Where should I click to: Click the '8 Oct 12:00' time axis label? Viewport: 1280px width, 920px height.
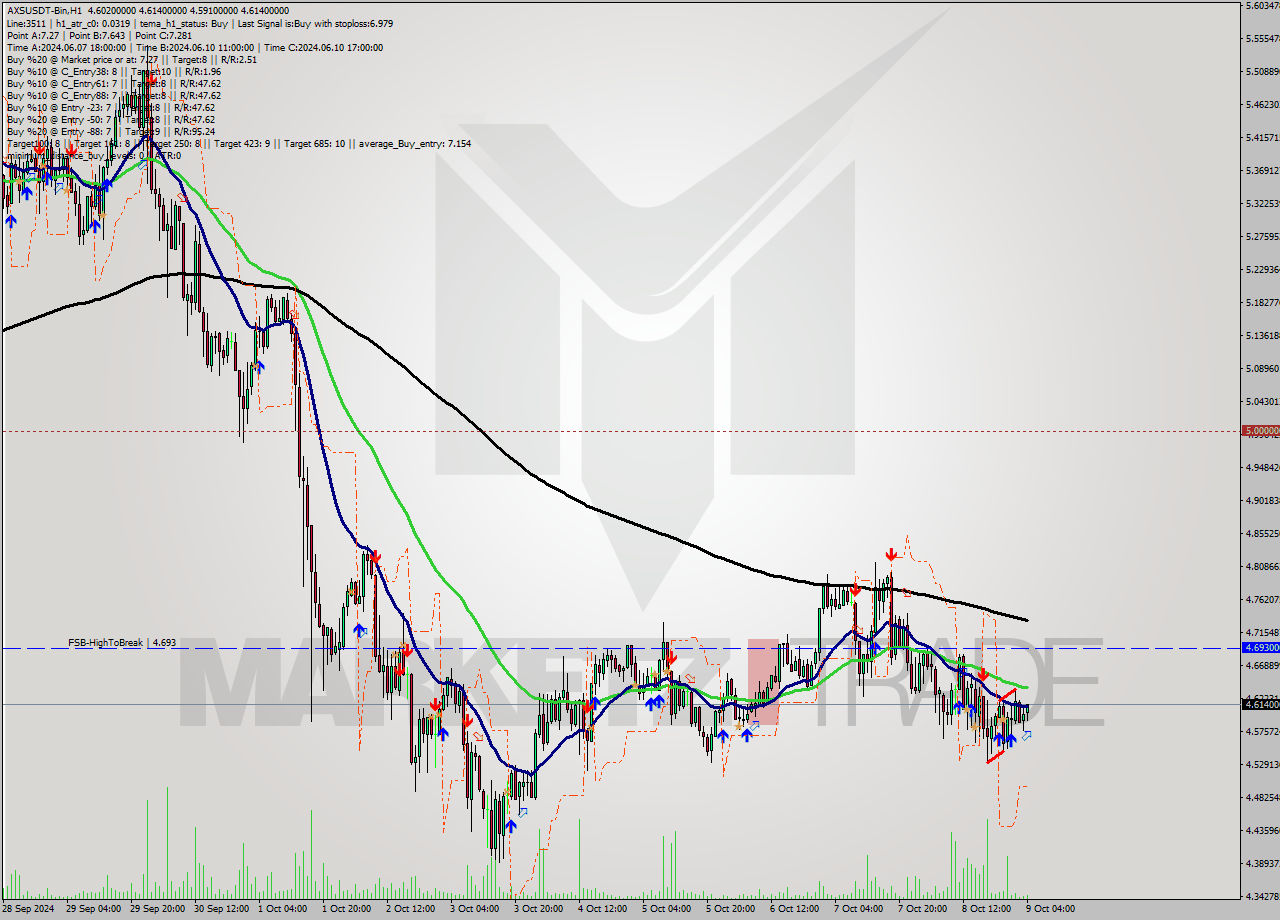coord(987,909)
